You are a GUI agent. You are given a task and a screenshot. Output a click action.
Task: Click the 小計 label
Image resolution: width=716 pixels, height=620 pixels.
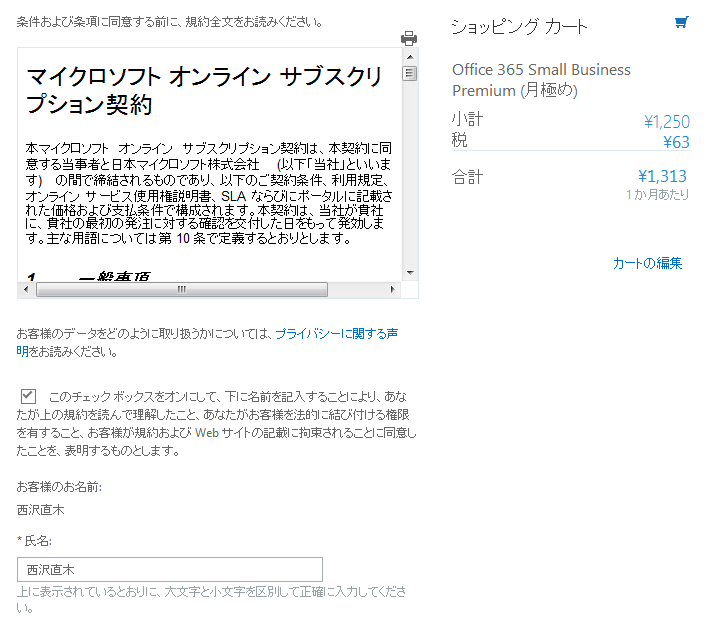click(x=467, y=119)
